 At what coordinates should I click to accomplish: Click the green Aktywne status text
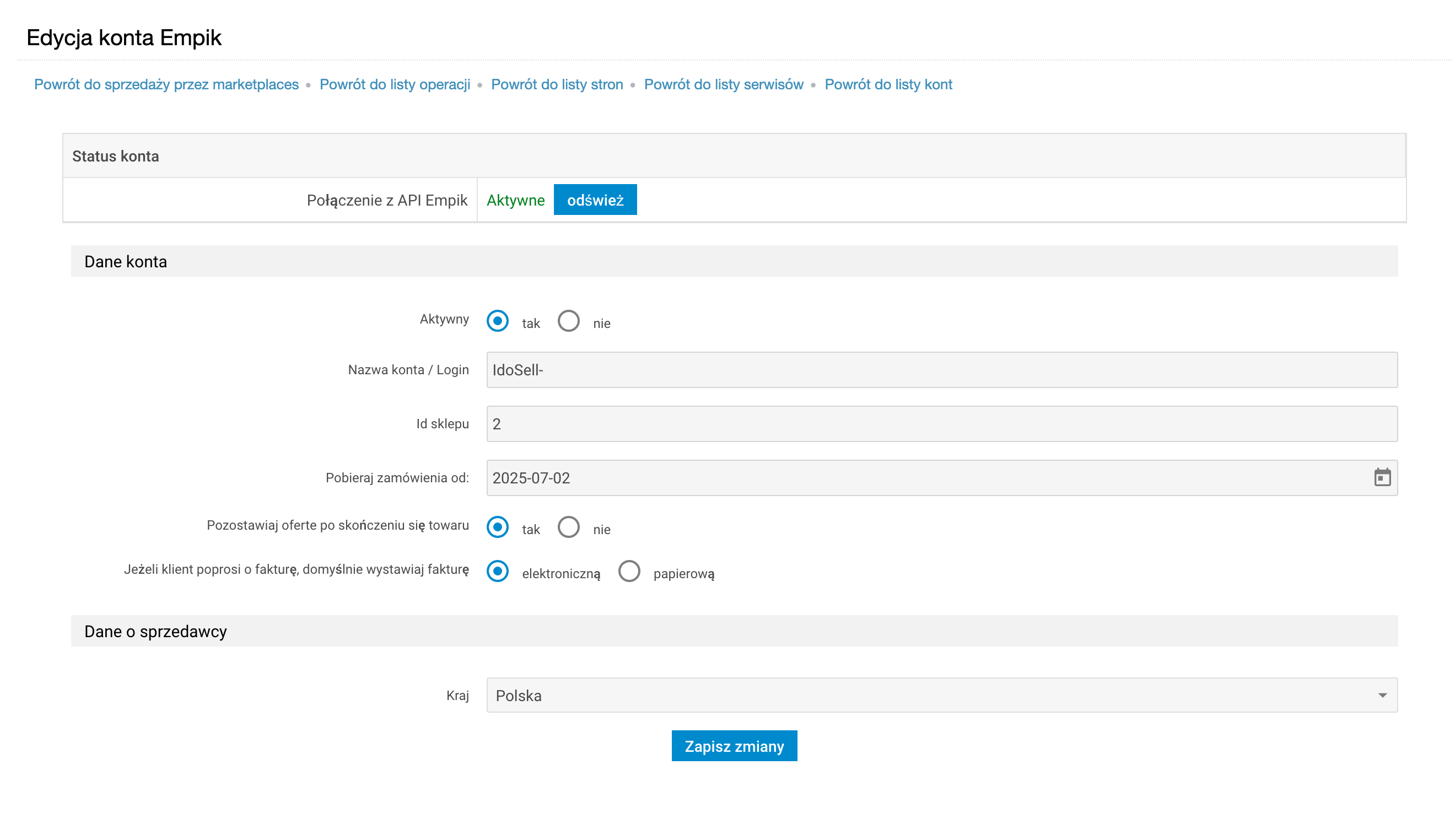515,200
